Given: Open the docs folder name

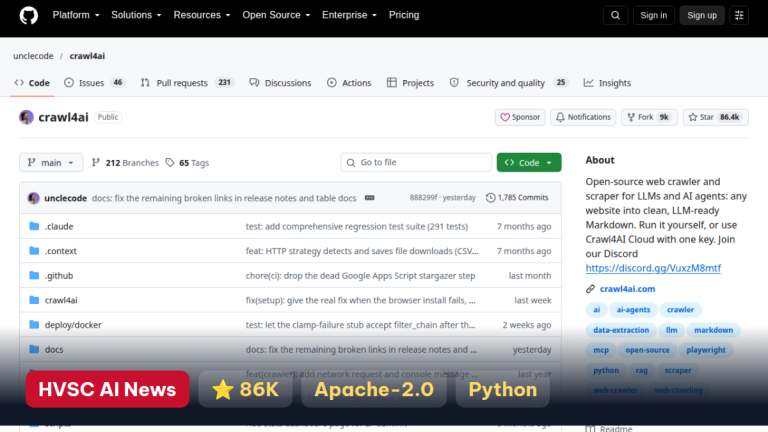Looking at the screenshot, I should click(x=54, y=349).
